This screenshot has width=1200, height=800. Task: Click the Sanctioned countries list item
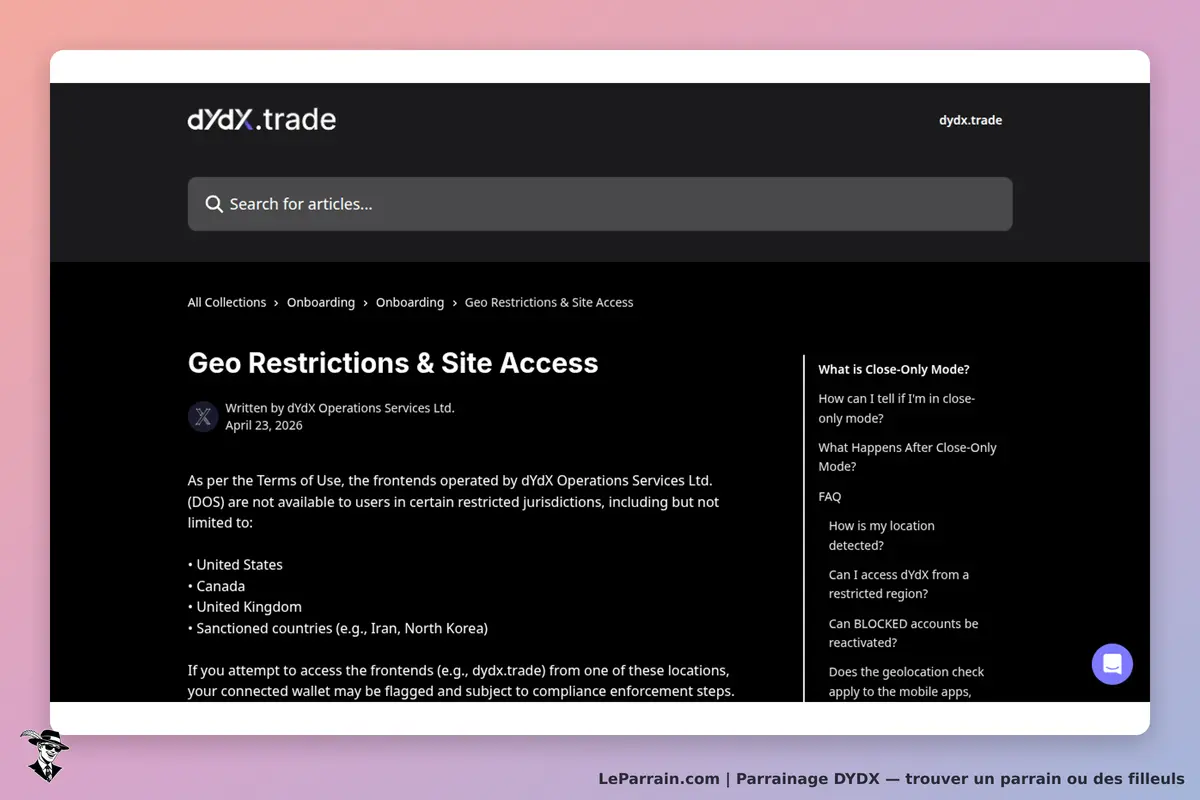[x=338, y=629]
